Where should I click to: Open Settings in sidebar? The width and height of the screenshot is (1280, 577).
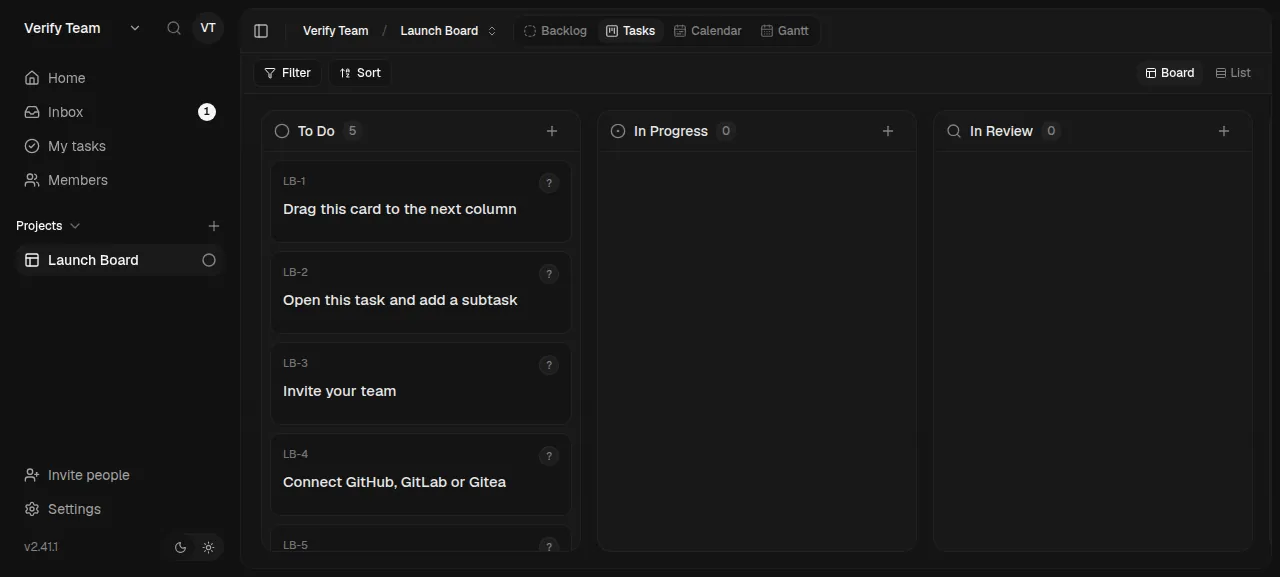(x=120, y=509)
